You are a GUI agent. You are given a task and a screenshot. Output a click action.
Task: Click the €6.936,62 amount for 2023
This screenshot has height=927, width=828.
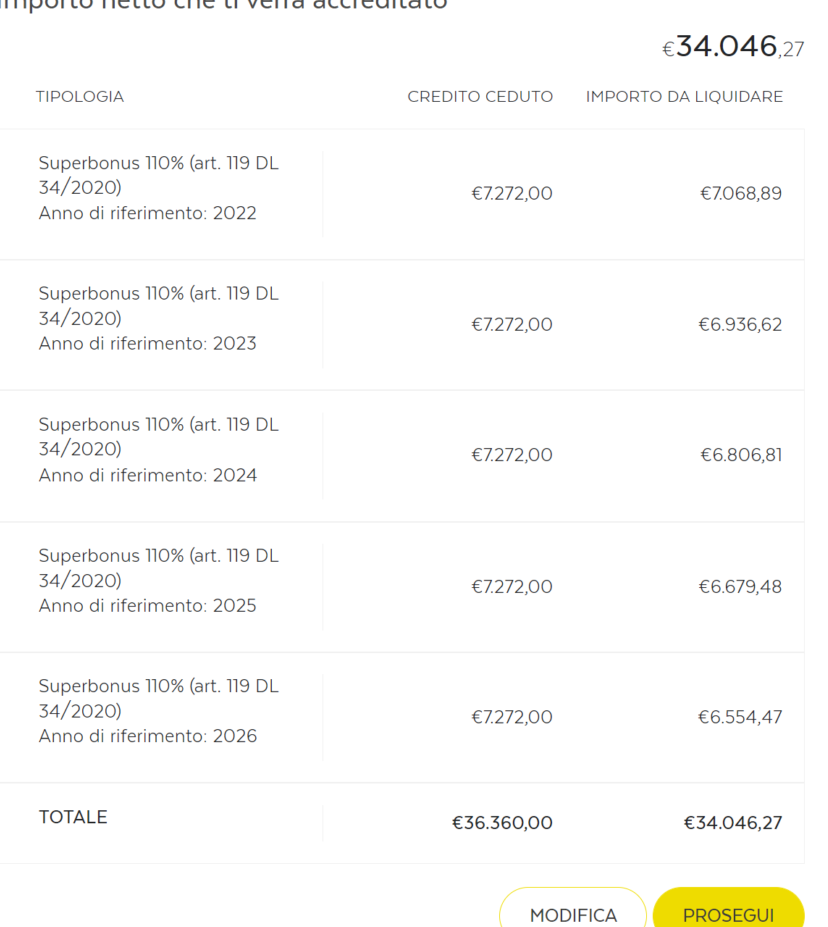(x=740, y=325)
